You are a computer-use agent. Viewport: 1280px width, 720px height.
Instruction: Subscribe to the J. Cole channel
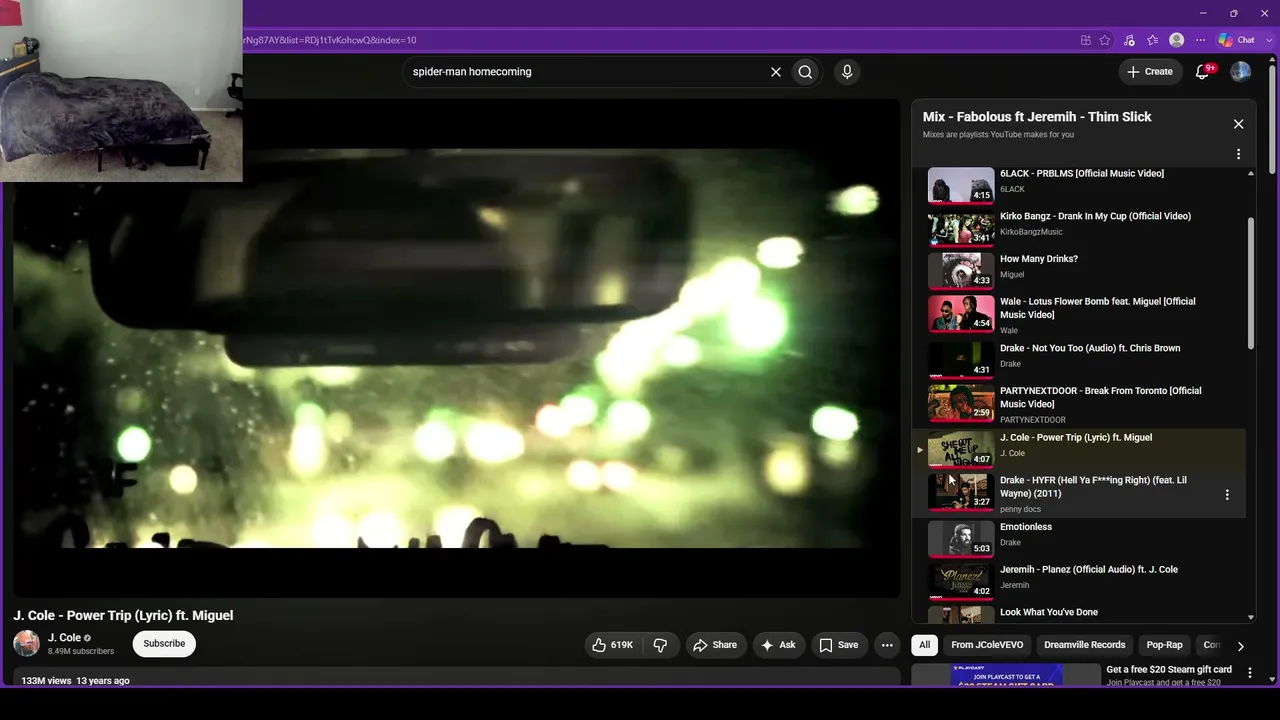click(x=164, y=644)
